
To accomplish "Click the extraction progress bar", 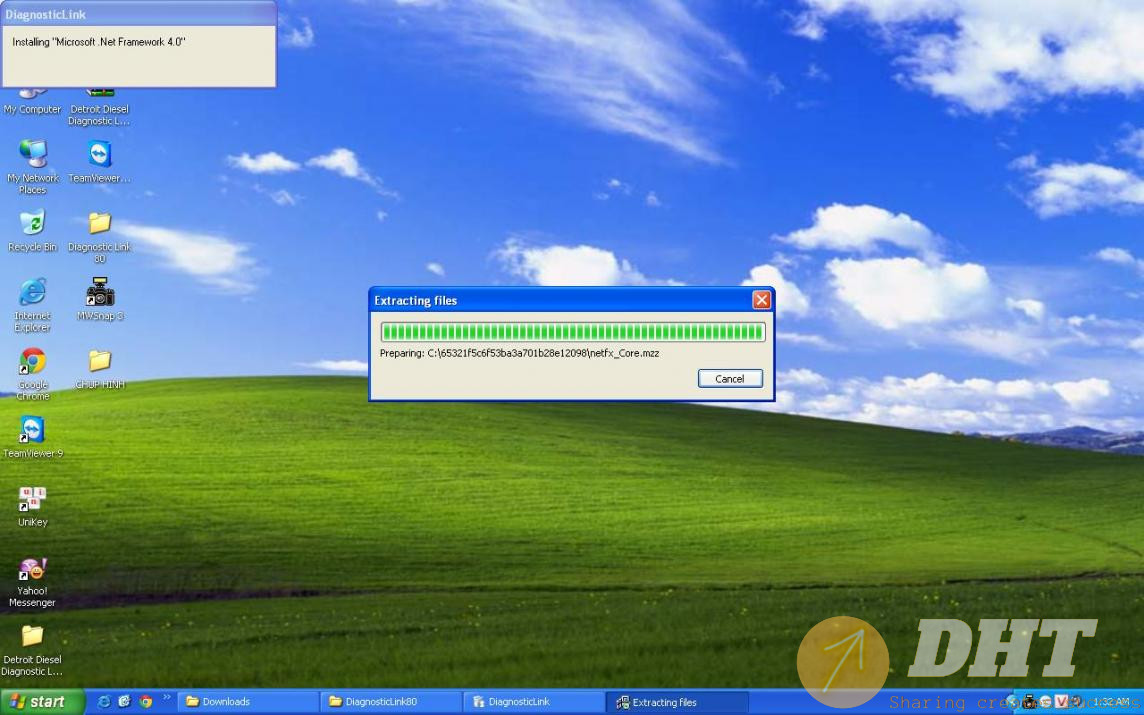I will (572, 332).
